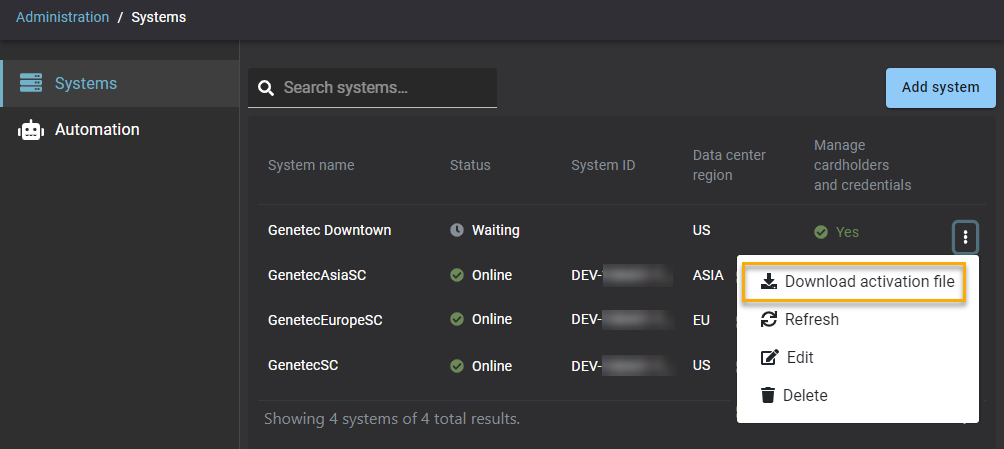The width and height of the screenshot is (1004, 449).
Task: Open the three-dot menu for Genetec Downtown
Action: tap(965, 237)
